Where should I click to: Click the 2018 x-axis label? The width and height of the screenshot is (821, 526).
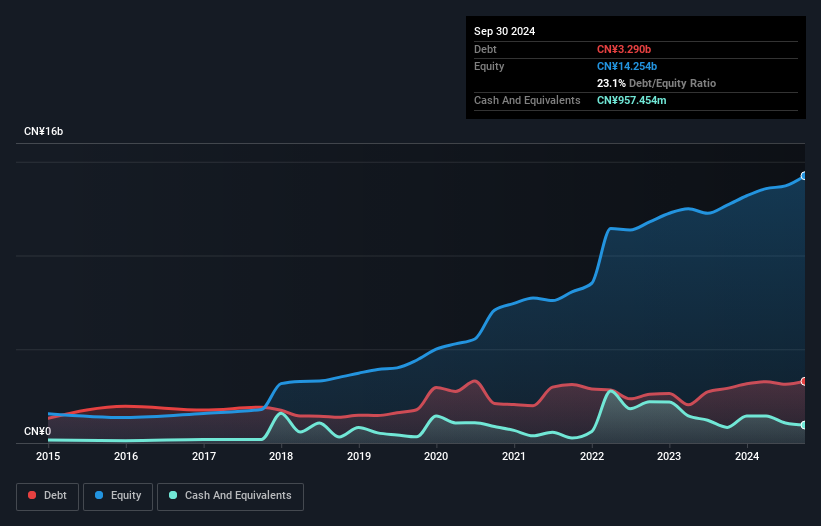click(x=281, y=456)
